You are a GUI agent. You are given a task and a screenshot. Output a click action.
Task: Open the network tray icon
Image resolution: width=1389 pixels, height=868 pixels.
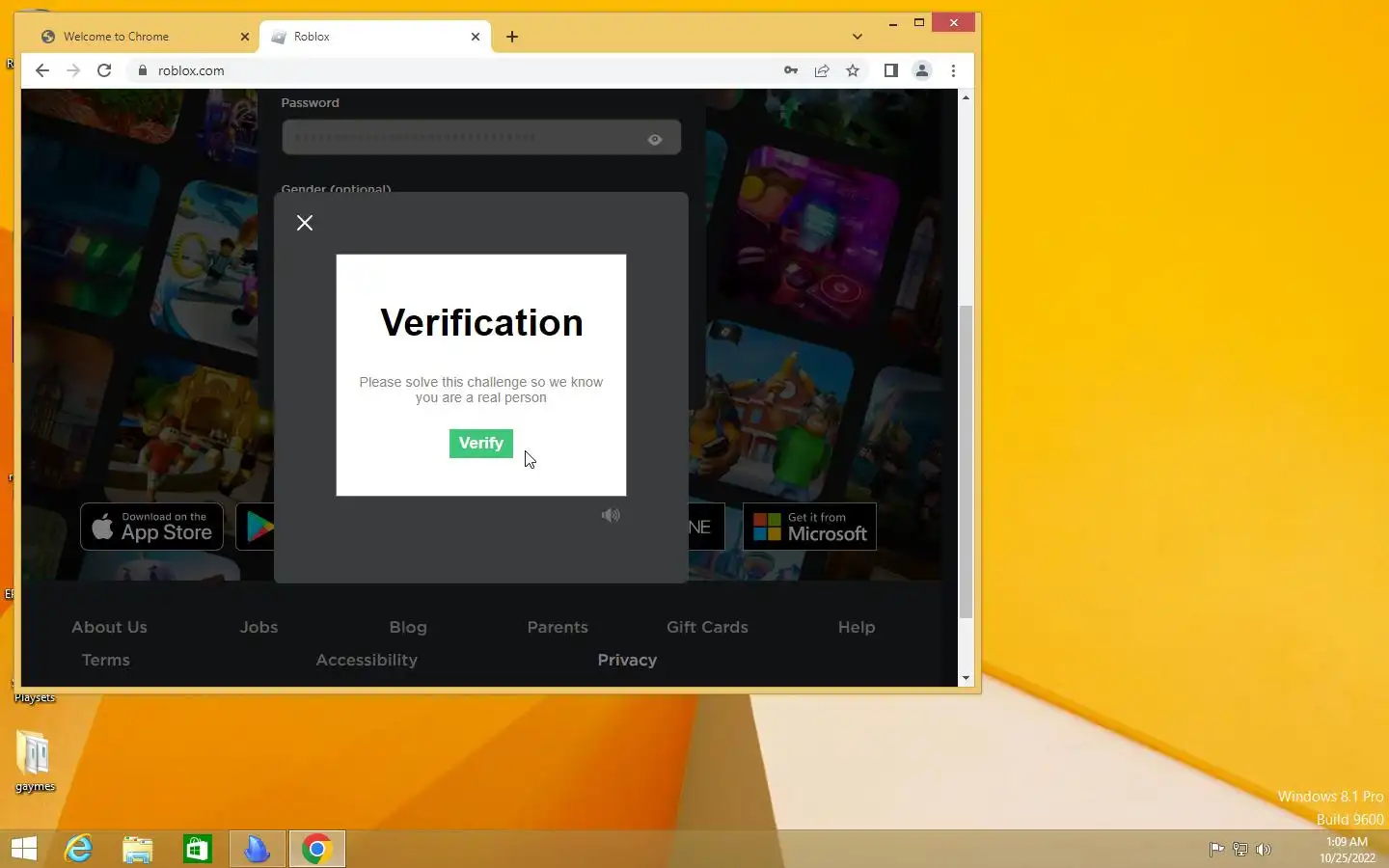[1240, 850]
